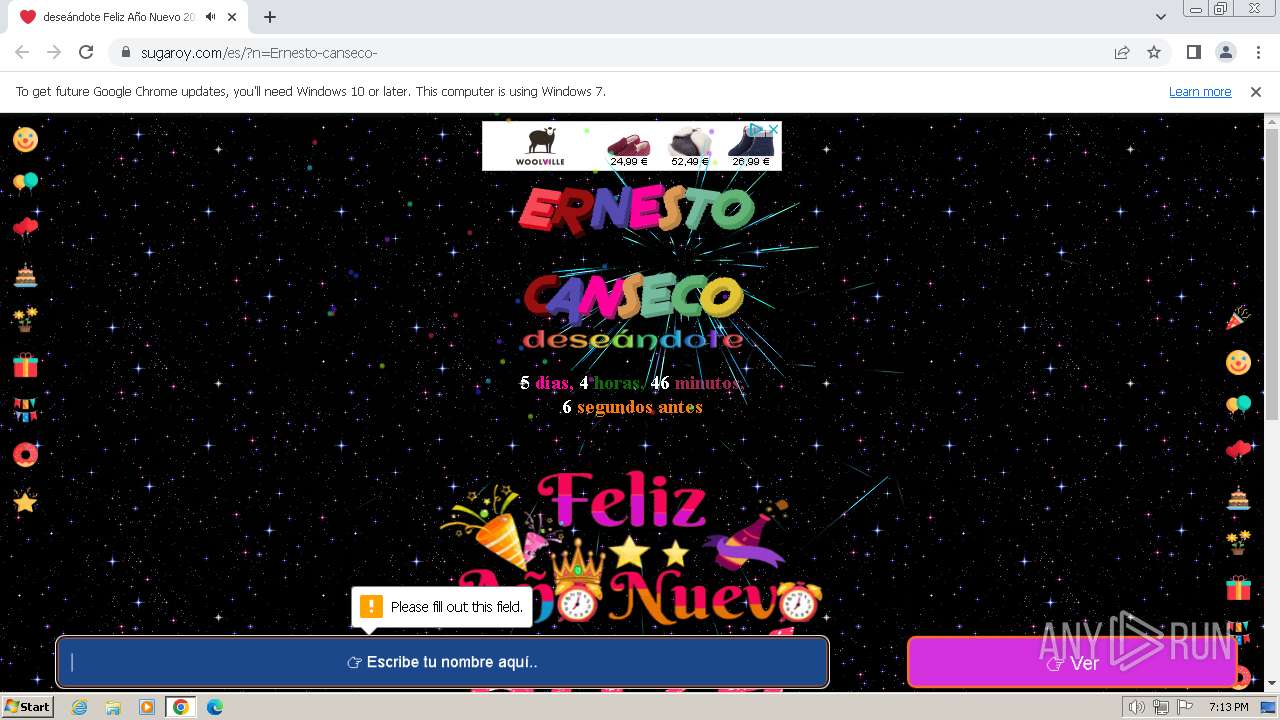The image size is (1280, 720).
Task: Click the 'deseándote' rainbow text
Action: [x=633, y=339]
